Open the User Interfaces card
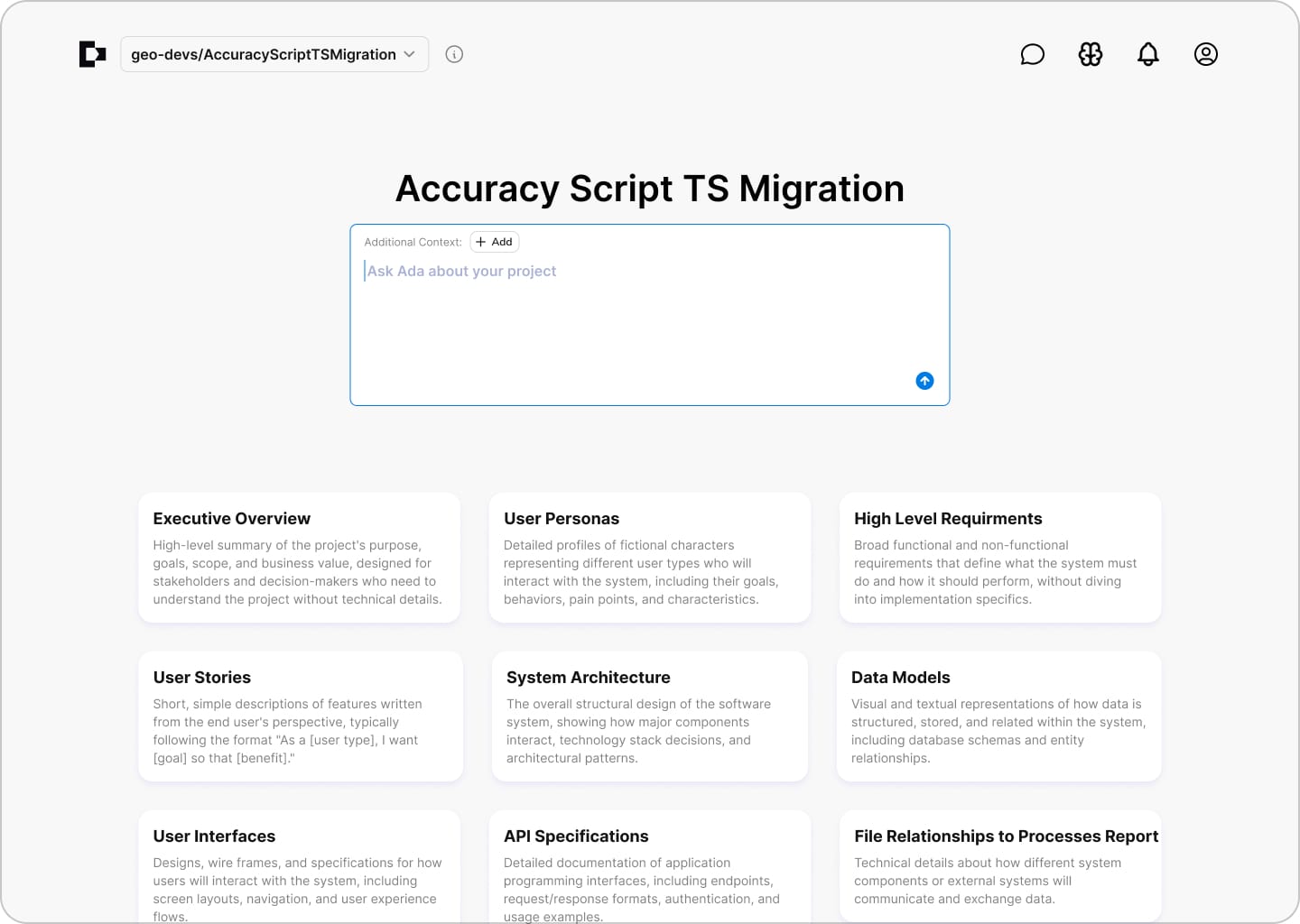The height and width of the screenshot is (924, 1300). 299,866
